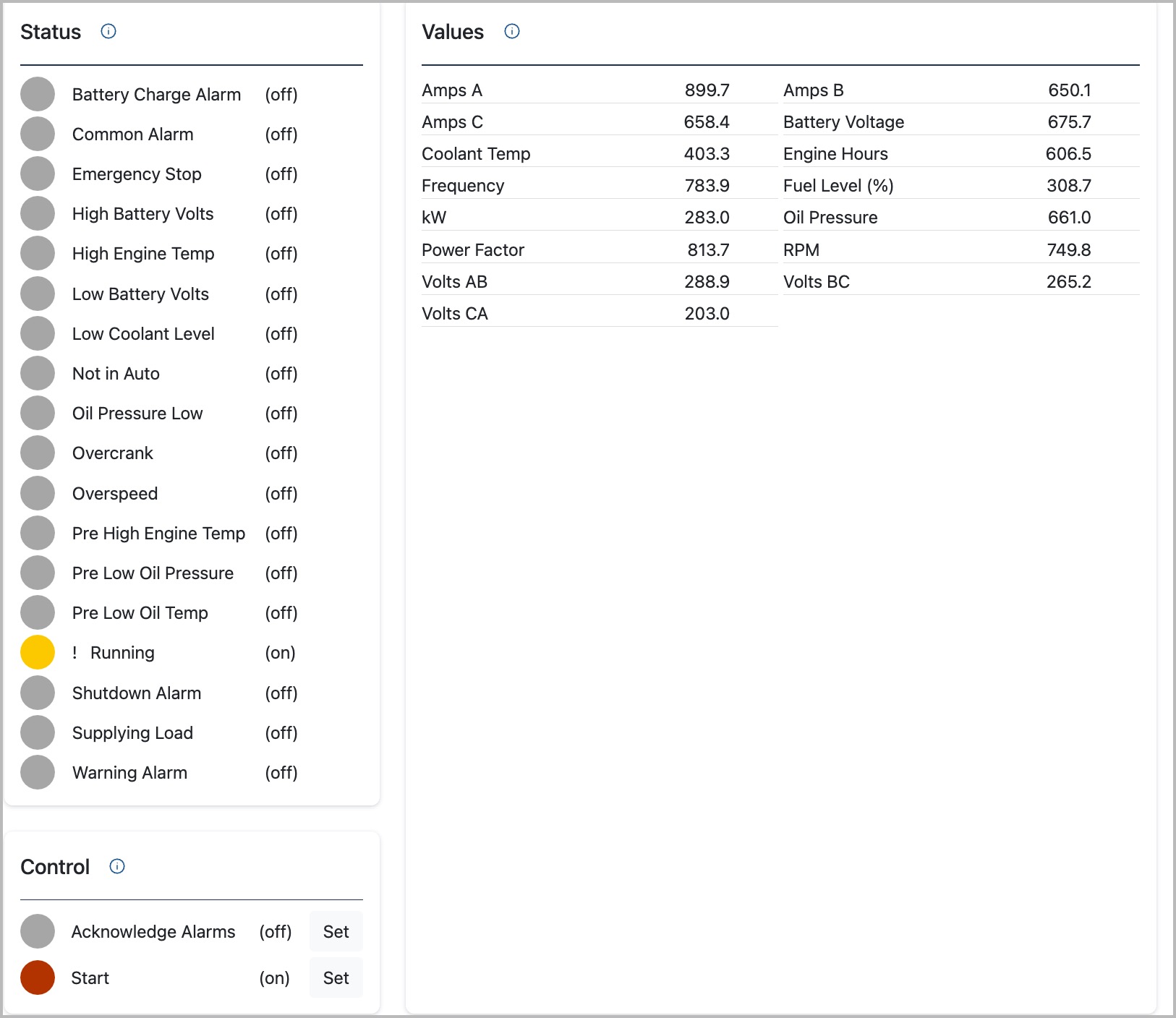Select the Power Factor value 813.7

coord(708,249)
